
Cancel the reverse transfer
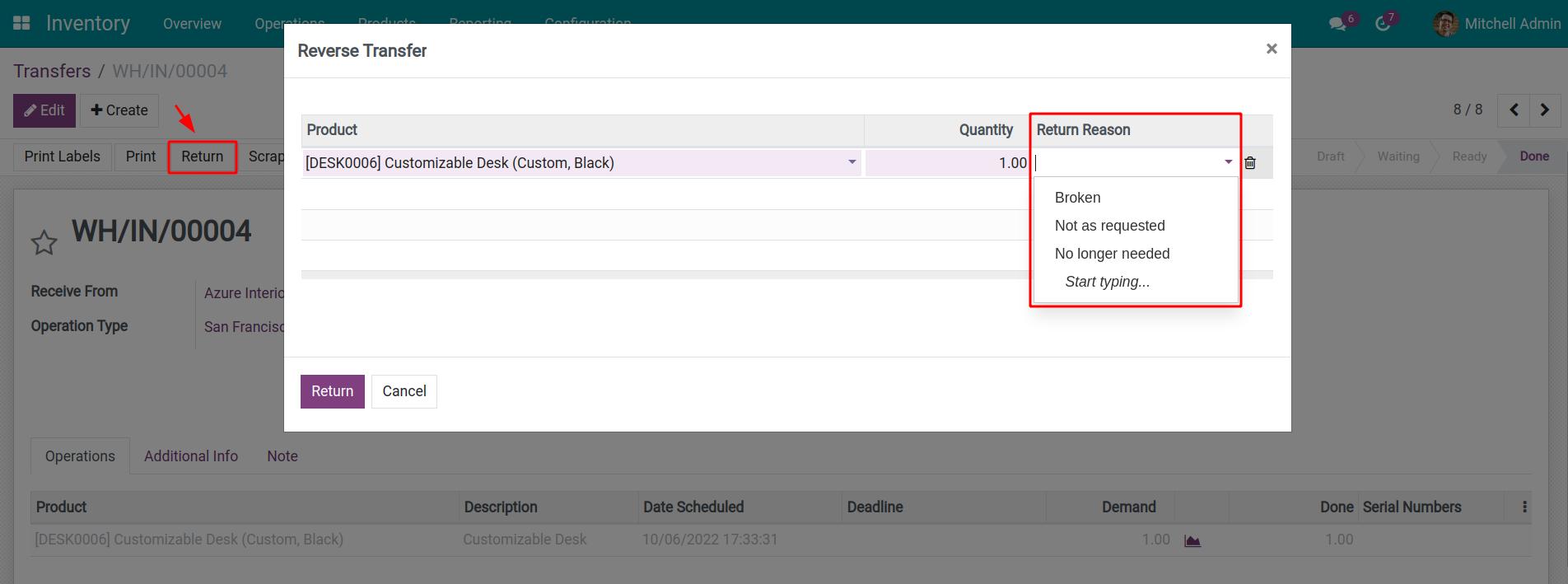[x=404, y=391]
